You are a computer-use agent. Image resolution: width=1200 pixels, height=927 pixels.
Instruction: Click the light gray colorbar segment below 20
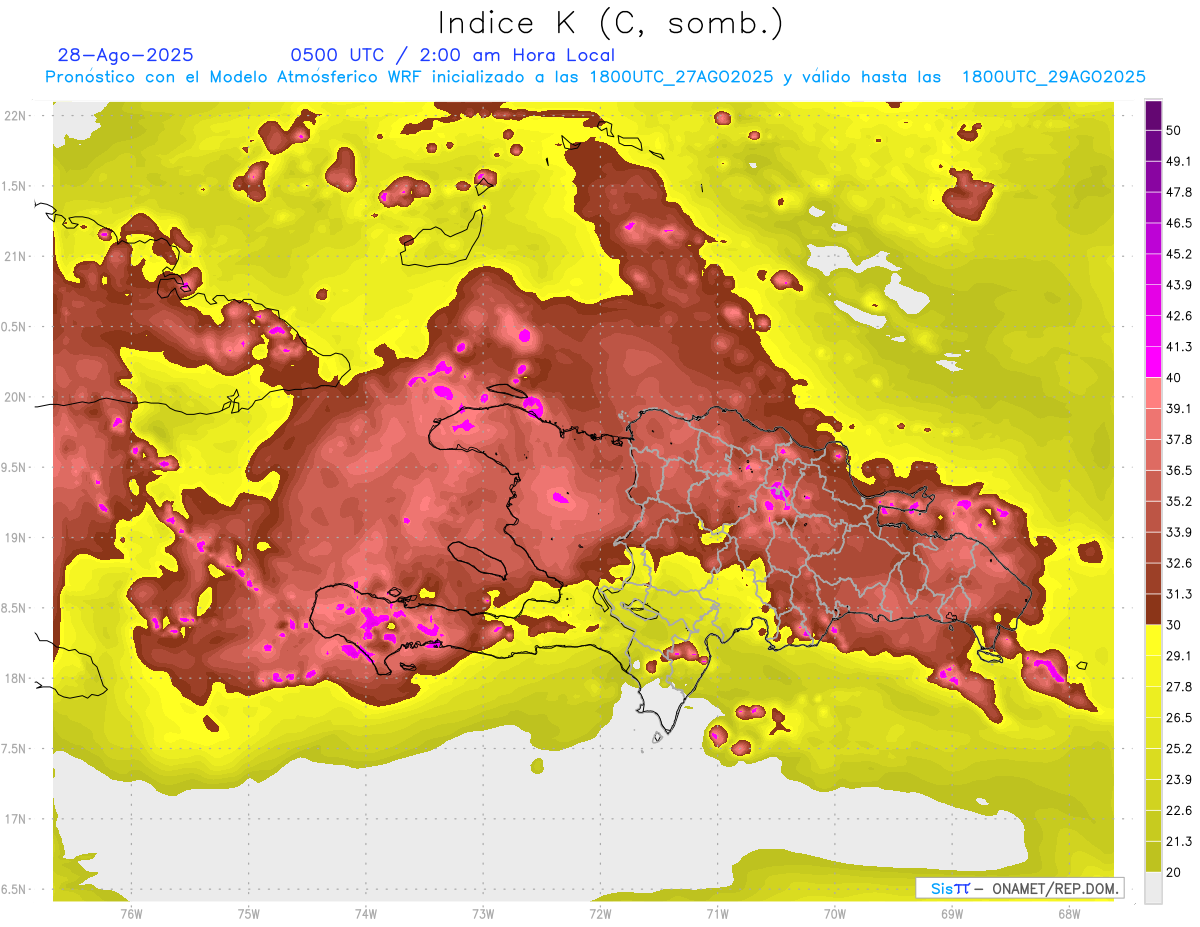tap(1153, 888)
